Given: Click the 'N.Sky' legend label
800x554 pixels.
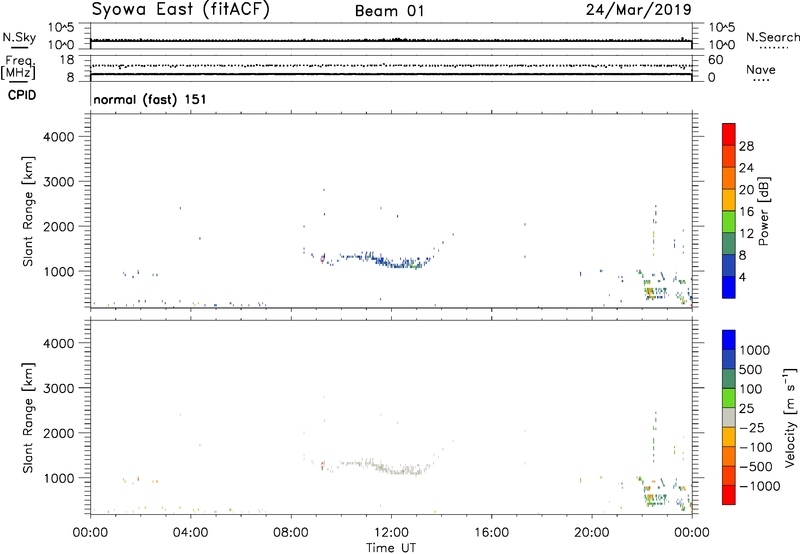Looking at the screenshot, I should [19, 37].
